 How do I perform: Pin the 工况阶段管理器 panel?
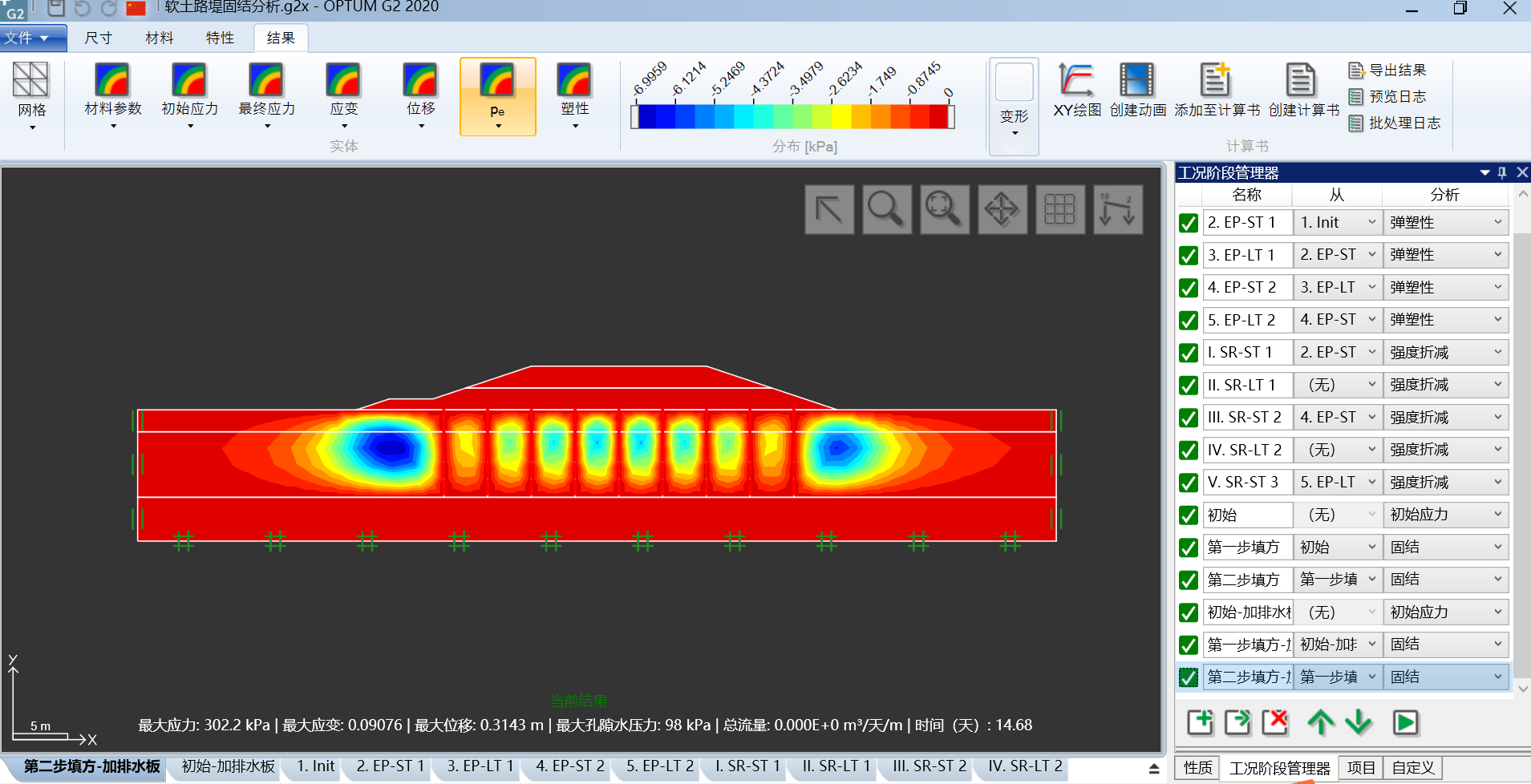pos(1502,172)
